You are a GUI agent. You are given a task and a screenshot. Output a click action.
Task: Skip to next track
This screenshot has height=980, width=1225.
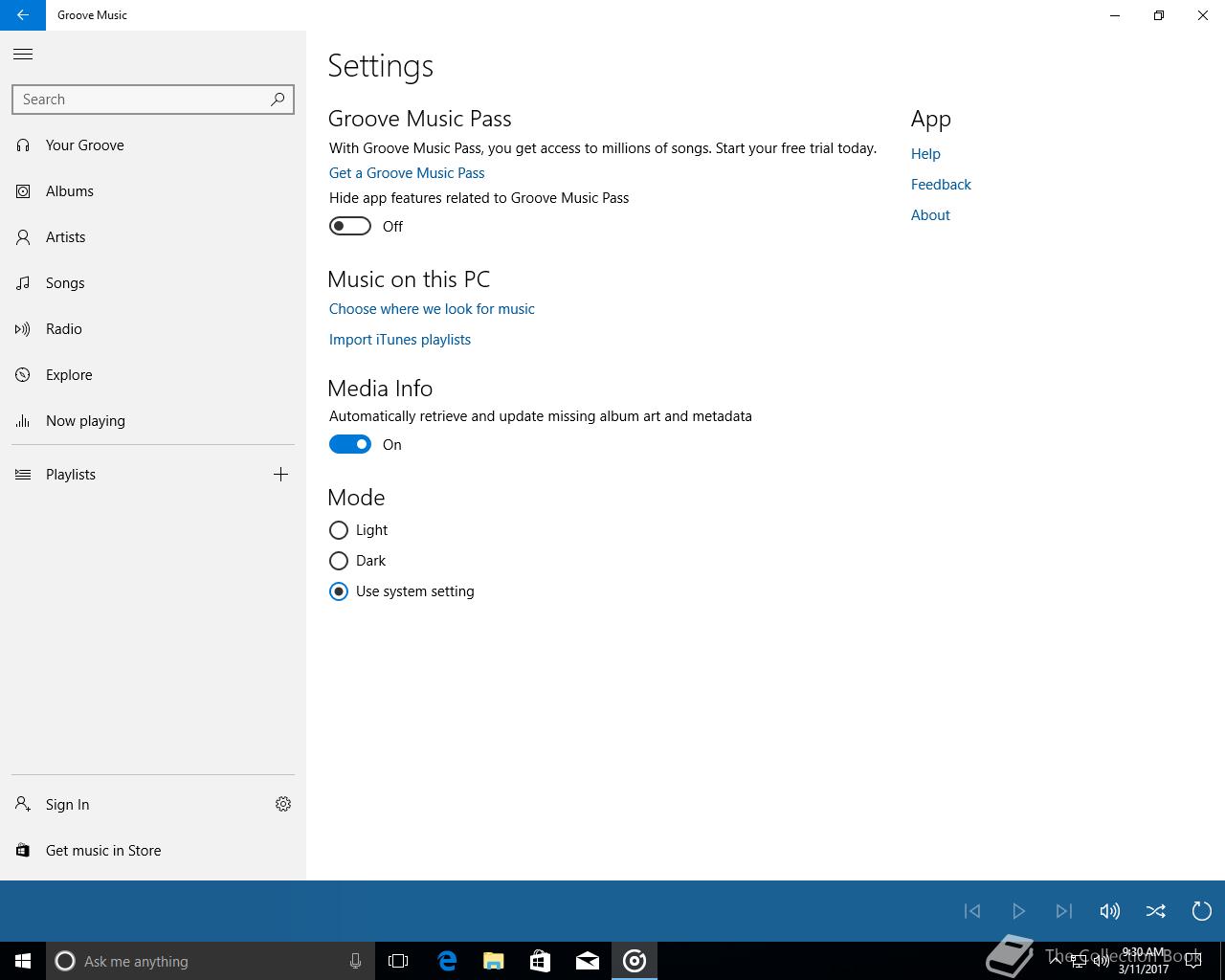[1063, 911]
